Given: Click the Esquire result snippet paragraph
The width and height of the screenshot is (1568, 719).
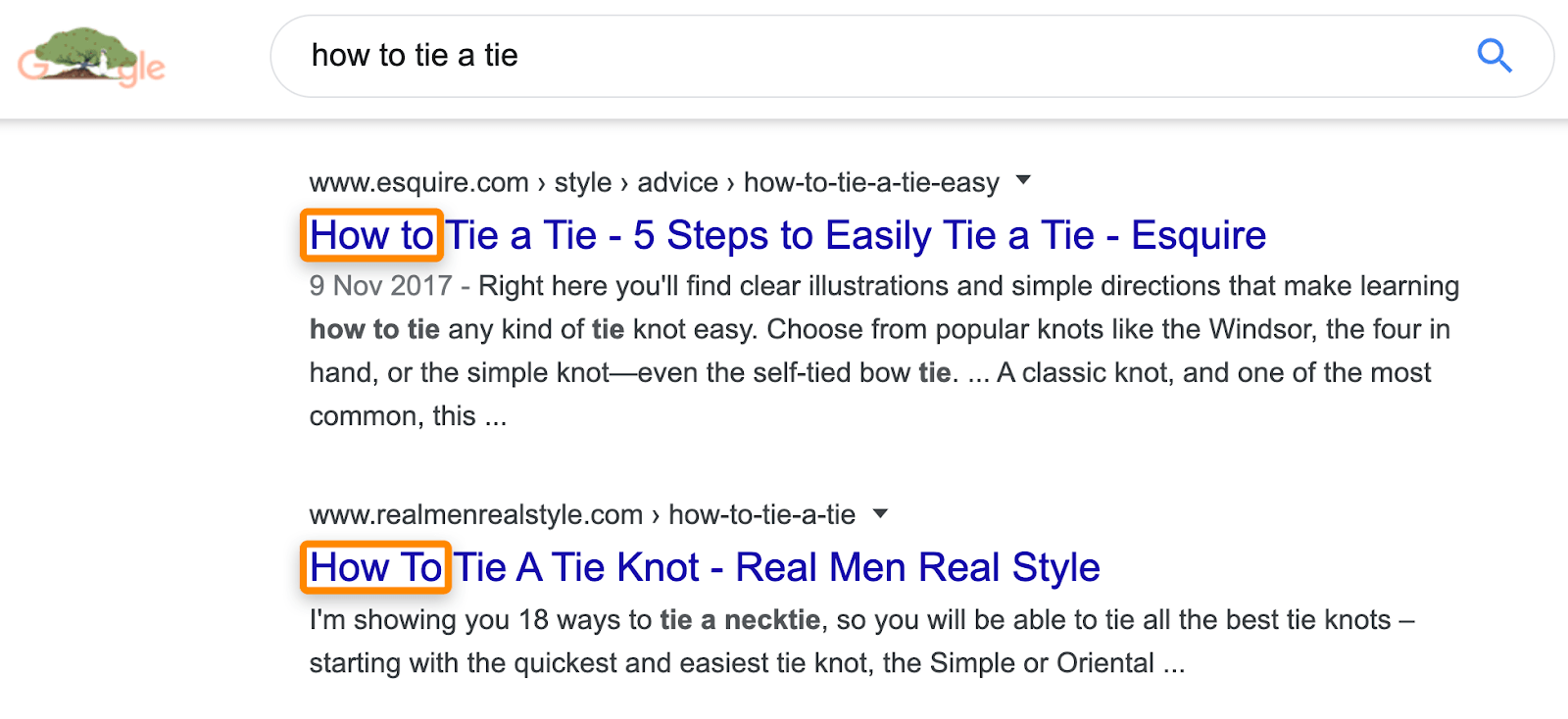Looking at the screenshot, I should tap(882, 350).
